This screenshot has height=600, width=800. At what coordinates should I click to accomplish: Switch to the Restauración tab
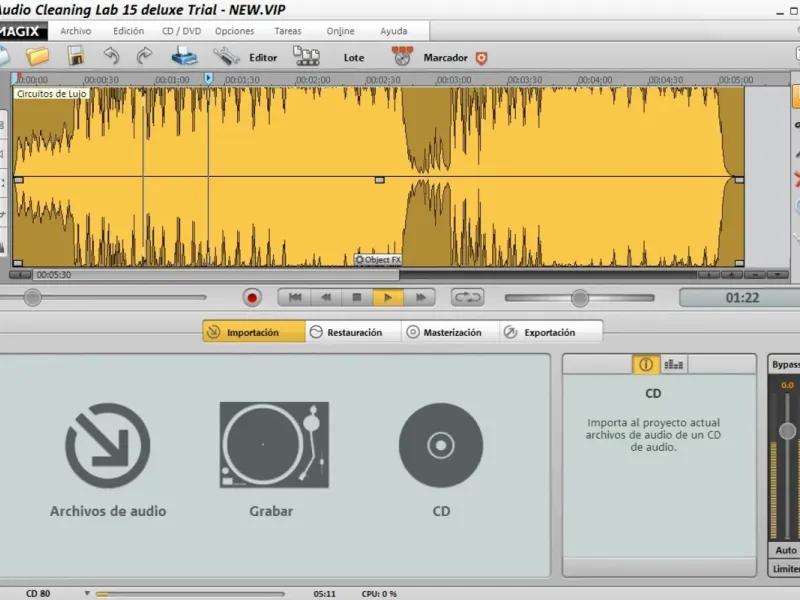point(353,332)
